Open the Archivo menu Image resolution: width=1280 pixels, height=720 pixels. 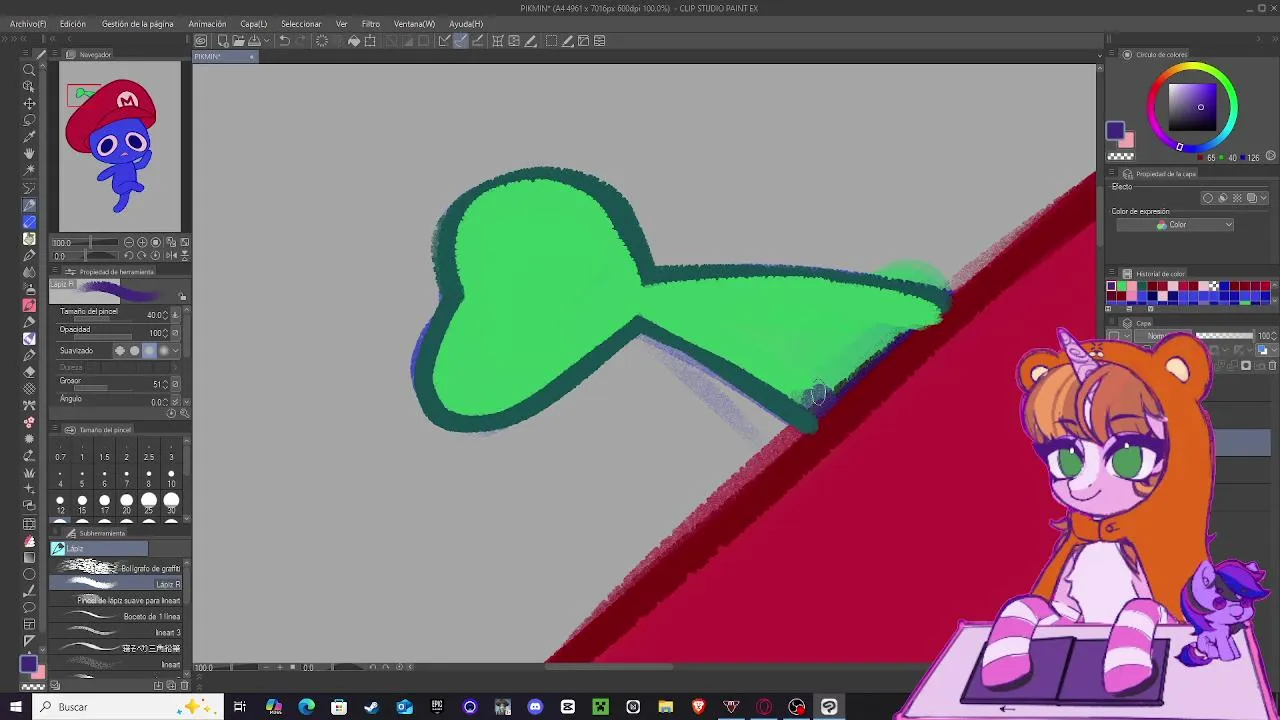point(28,24)
